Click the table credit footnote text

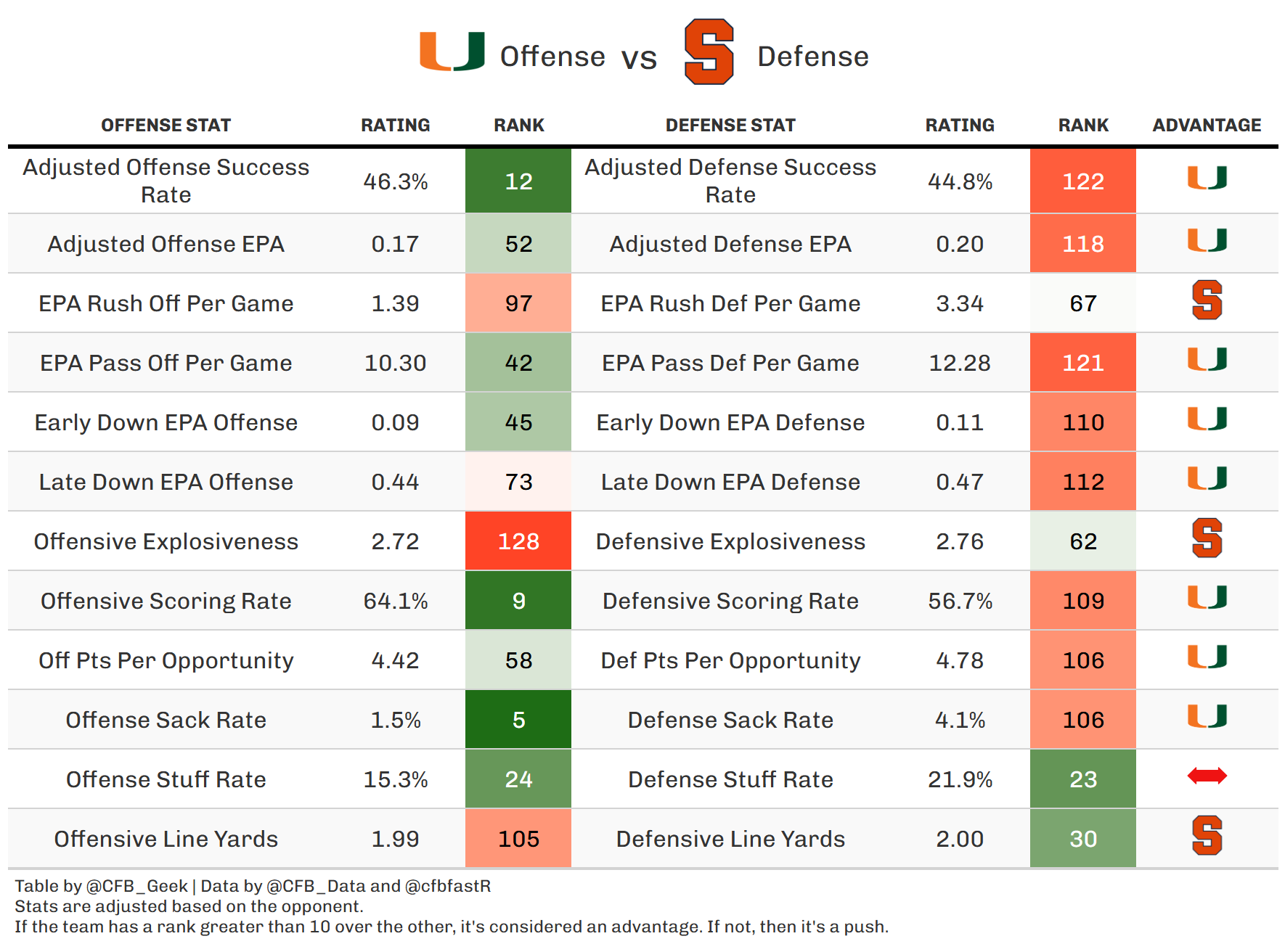(x=253, y=886)
